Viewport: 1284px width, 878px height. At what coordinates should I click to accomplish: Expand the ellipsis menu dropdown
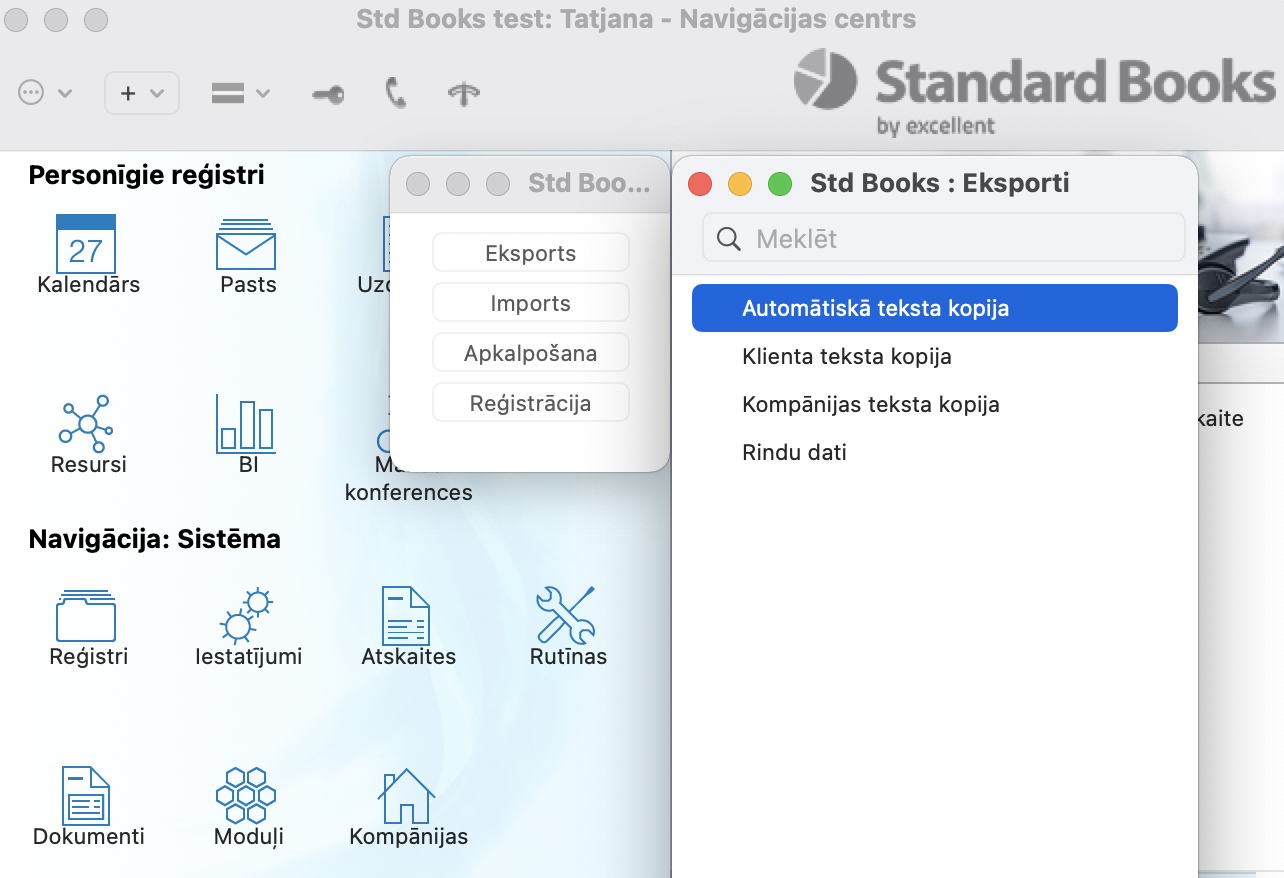click(45, 93)
